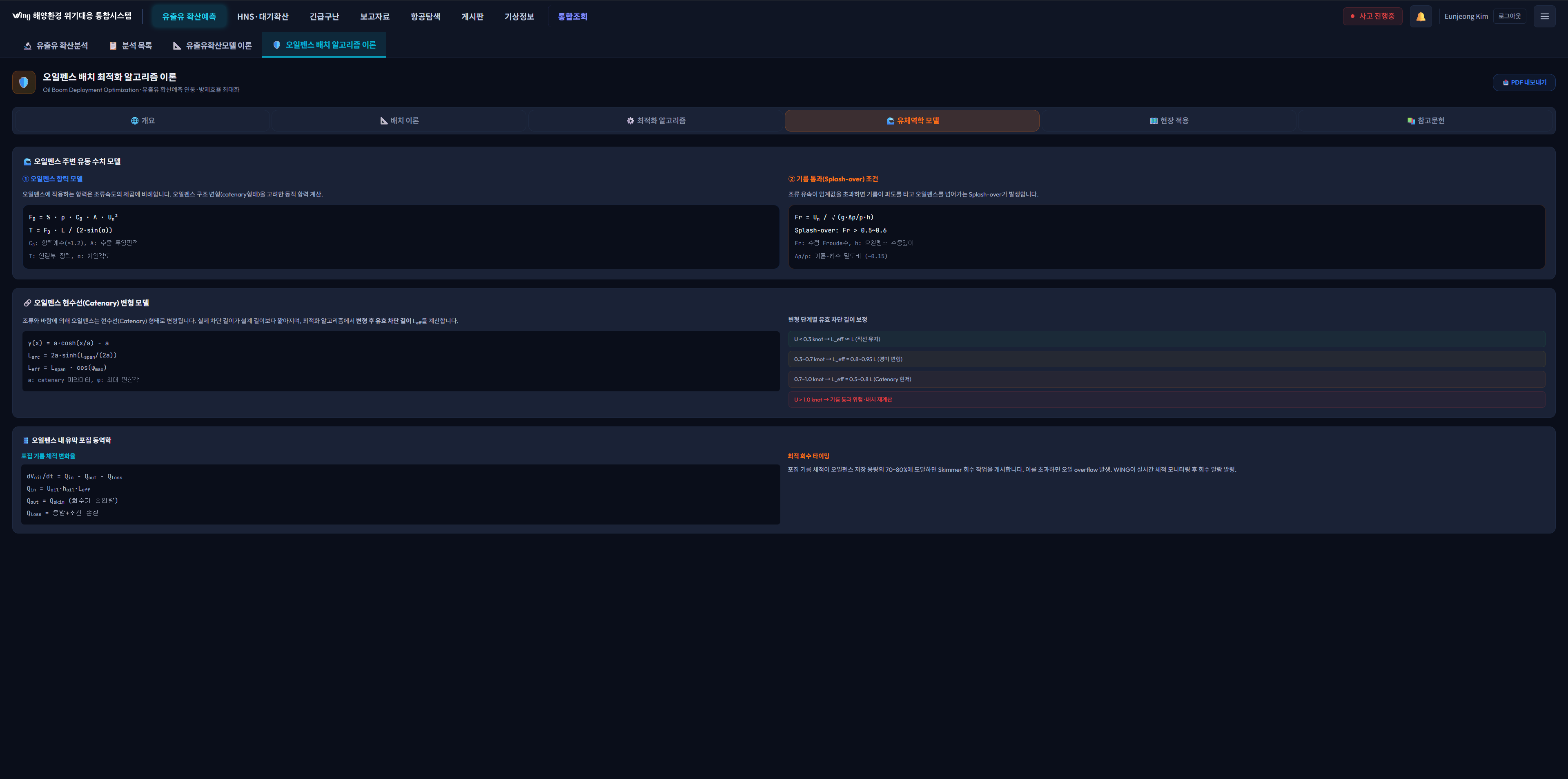Viewport: 1568px width, 779px height.
Task: Select the 최적화 알고리즘 section tab
Action: pos(656,121)
